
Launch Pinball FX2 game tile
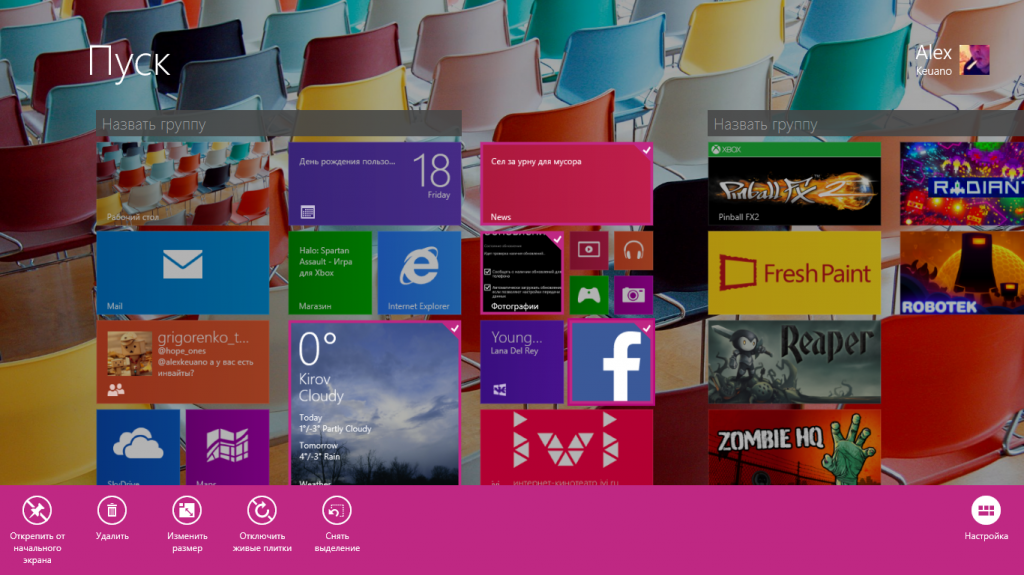tap(794, 184)
